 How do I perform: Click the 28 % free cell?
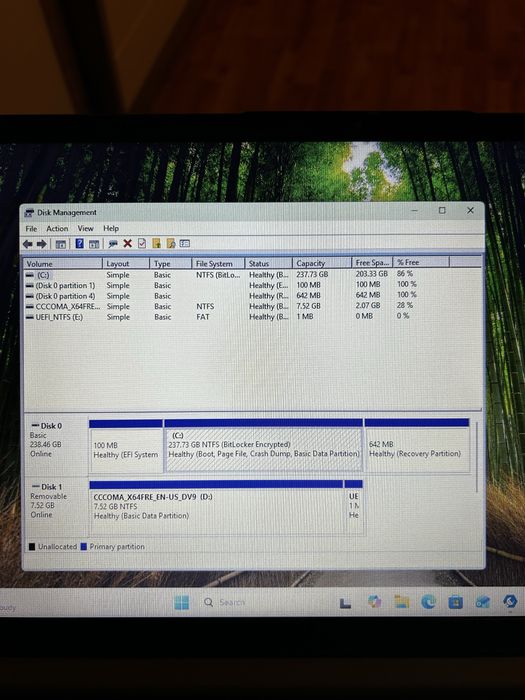[404, 305]
